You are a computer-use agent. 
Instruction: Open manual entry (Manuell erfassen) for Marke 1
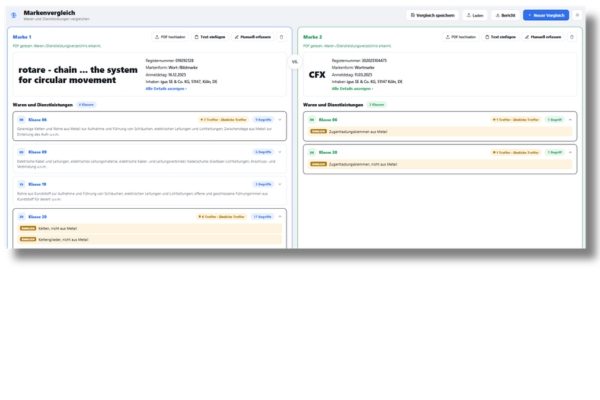coord(253,37)
